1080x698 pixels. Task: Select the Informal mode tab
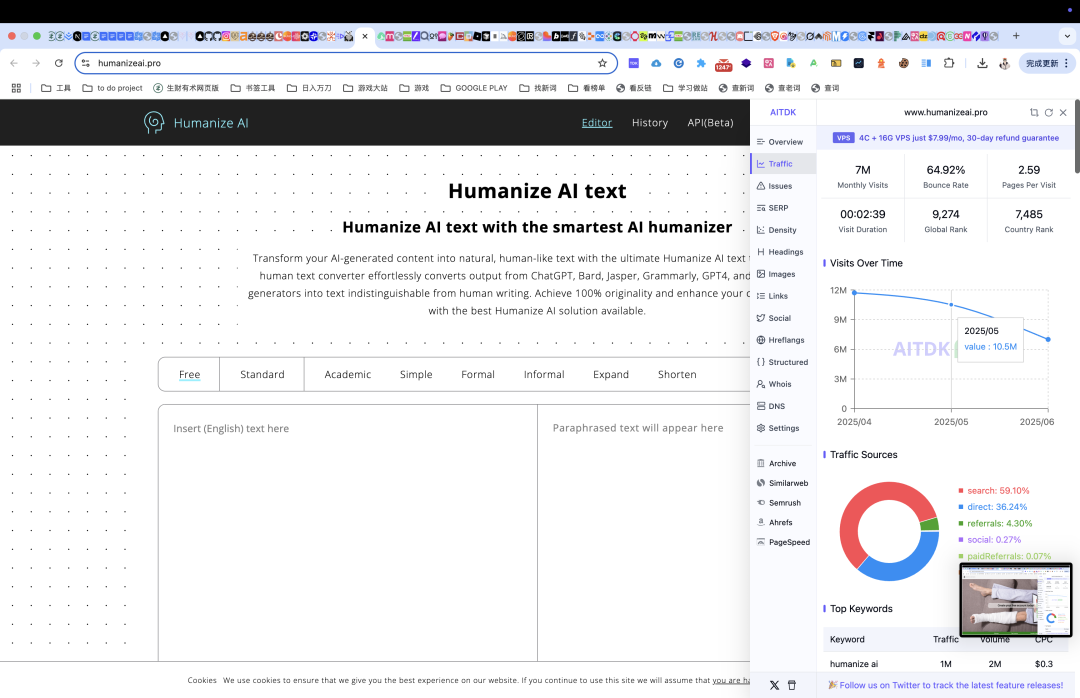click(x=544, y=374)
